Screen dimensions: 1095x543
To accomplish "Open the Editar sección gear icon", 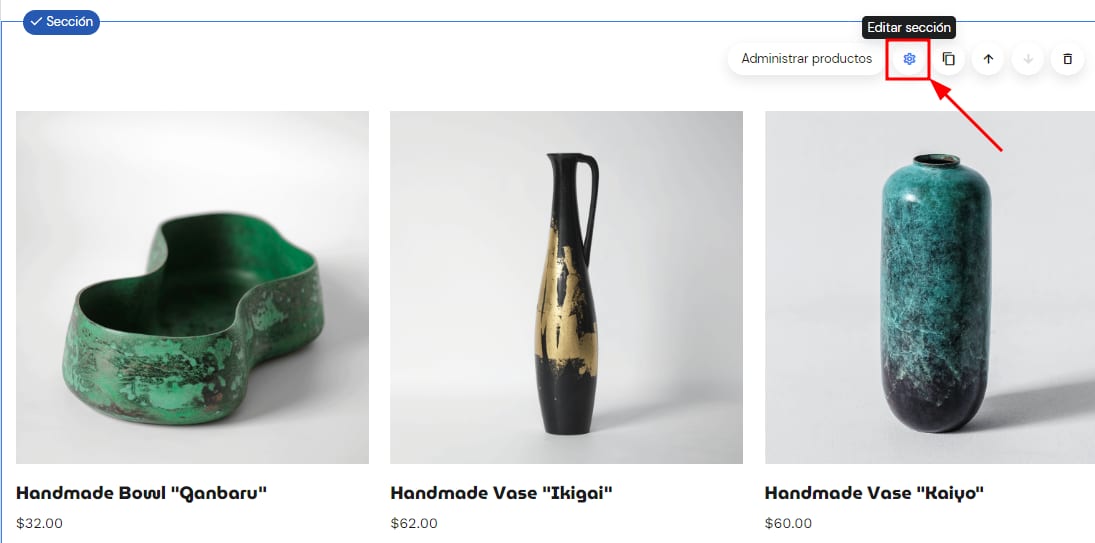I will (909, 59).
